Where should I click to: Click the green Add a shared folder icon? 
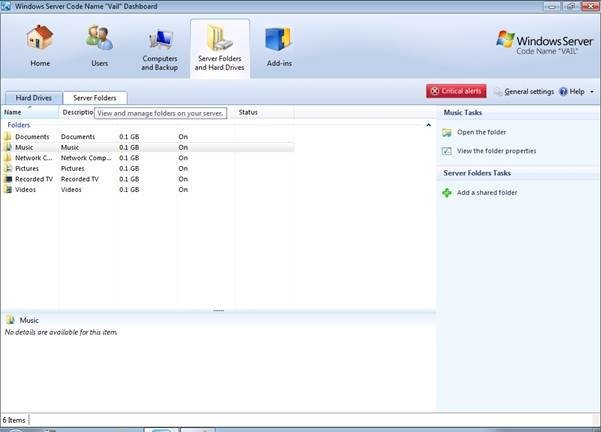pos(447,192)
